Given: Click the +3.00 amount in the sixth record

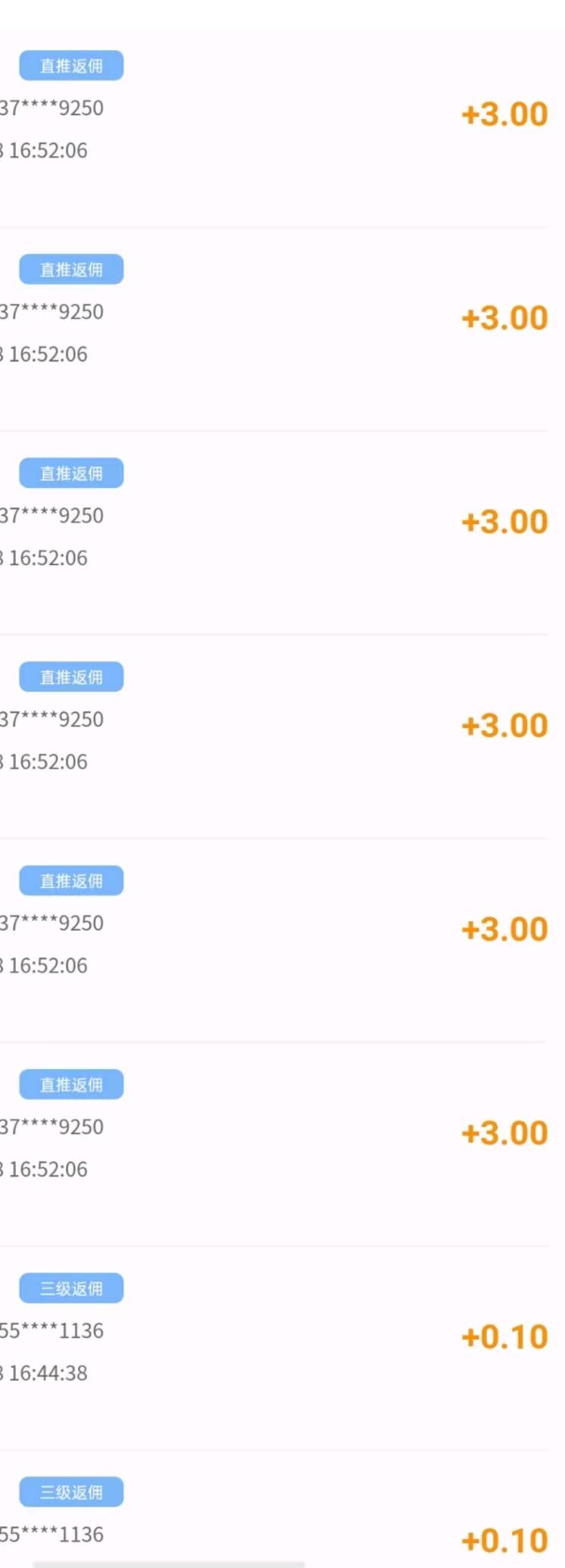Looking at the screenshot, I should pos(504,1133).
